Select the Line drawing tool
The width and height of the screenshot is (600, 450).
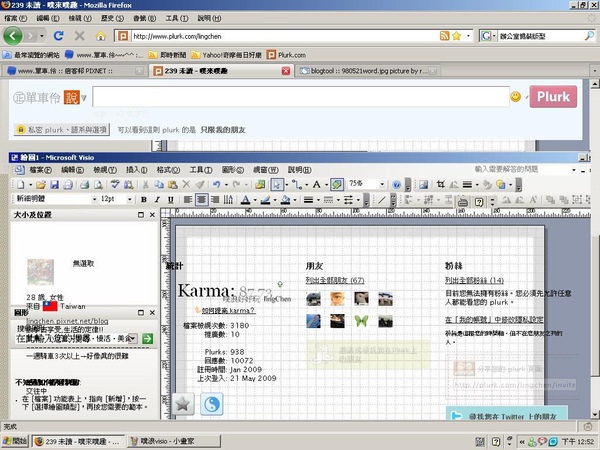click(x=382, y=200)
